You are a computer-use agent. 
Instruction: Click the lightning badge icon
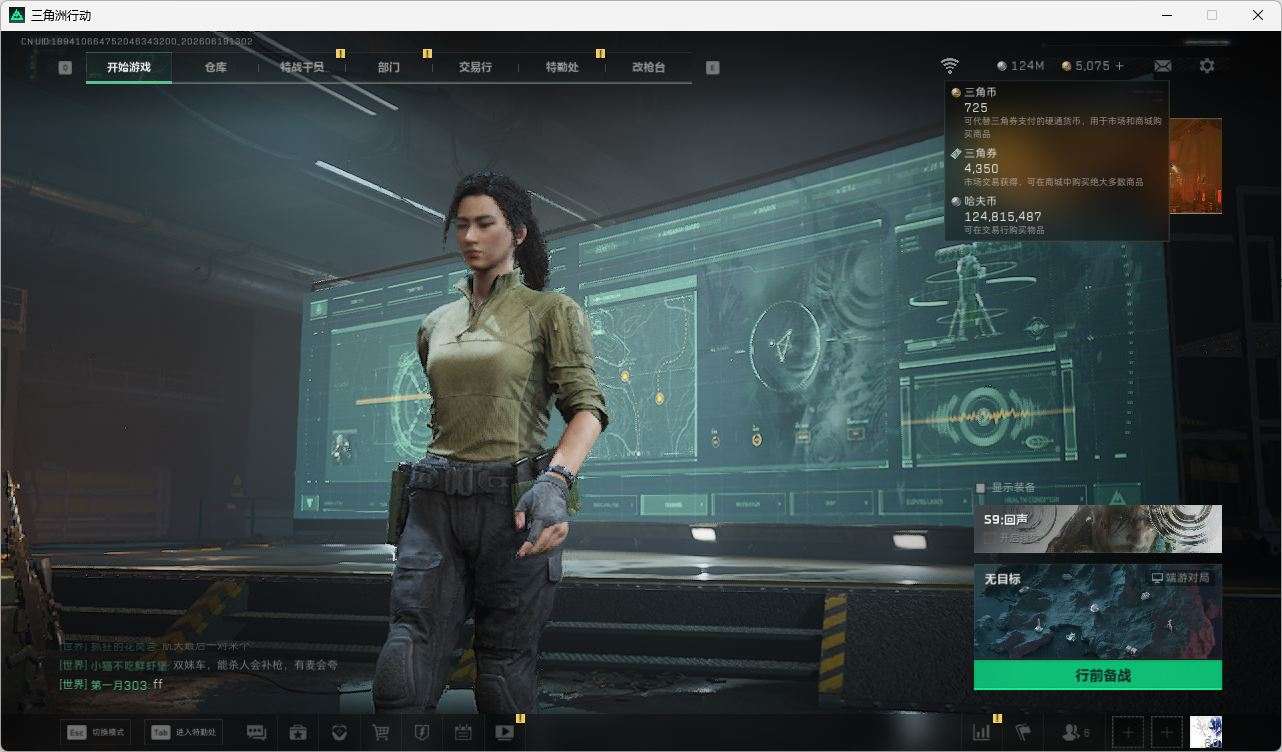pos(422,732)
